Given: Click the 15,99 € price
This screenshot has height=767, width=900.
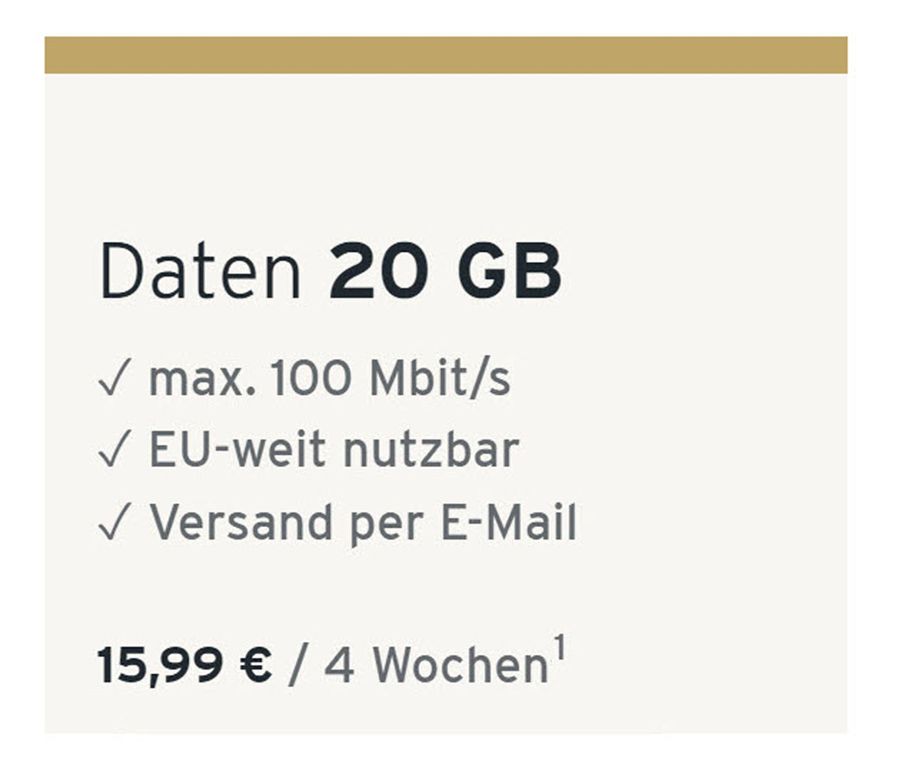Looking at the screenshot, I should click(x=185, y=666).
